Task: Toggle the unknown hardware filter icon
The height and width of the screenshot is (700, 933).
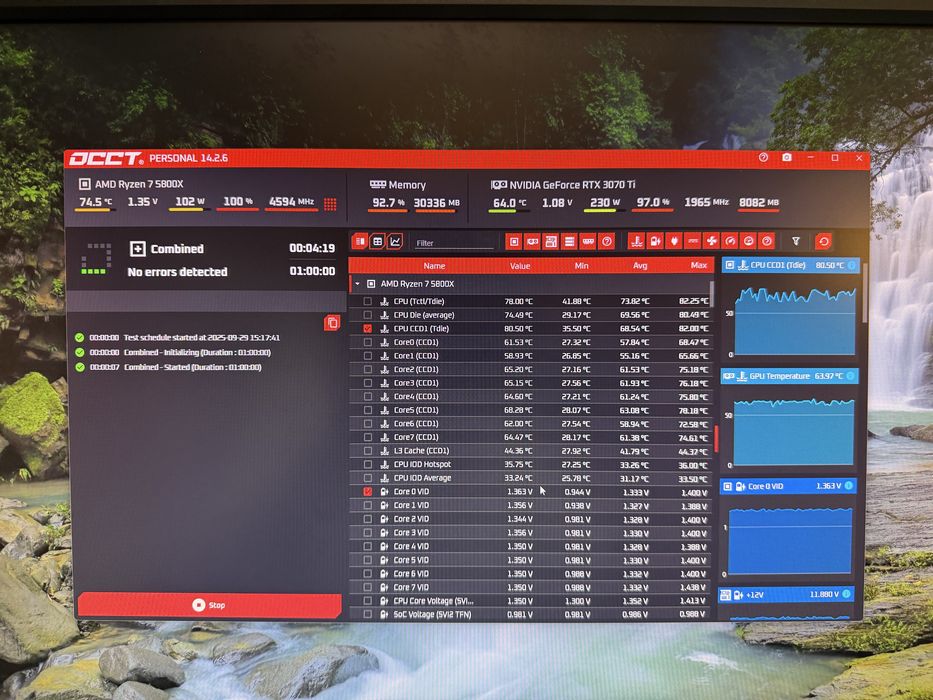Action: coord(606,242)
